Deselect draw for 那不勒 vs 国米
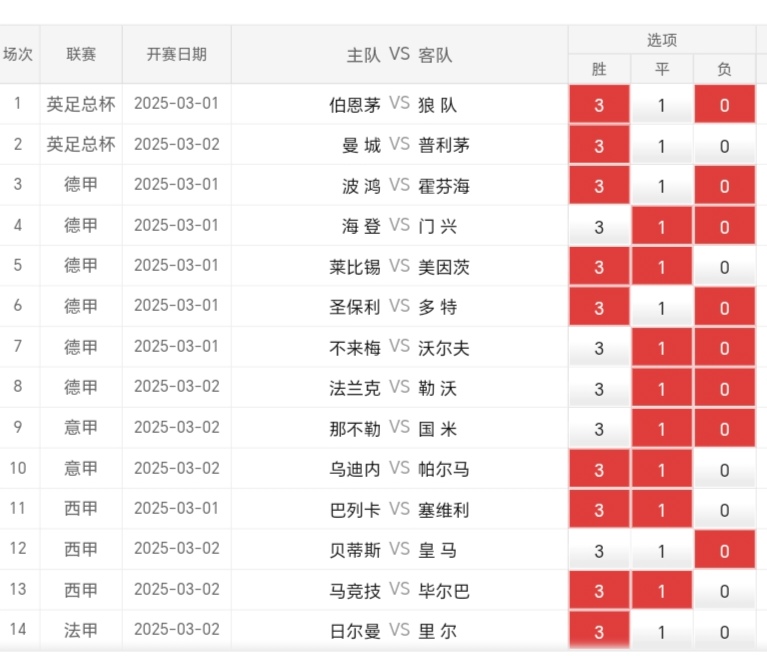 [662, 429]
